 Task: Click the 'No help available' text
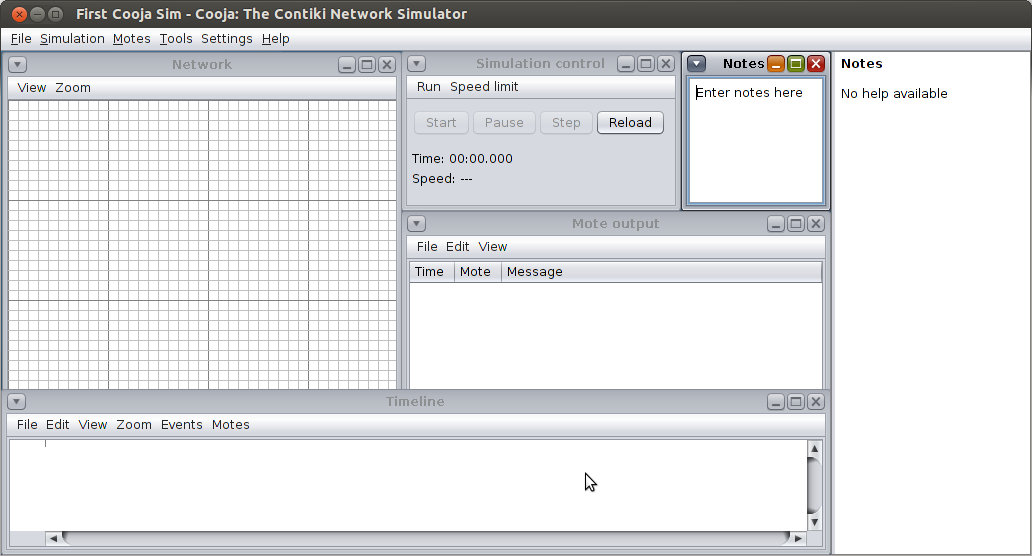coord(894,93)
